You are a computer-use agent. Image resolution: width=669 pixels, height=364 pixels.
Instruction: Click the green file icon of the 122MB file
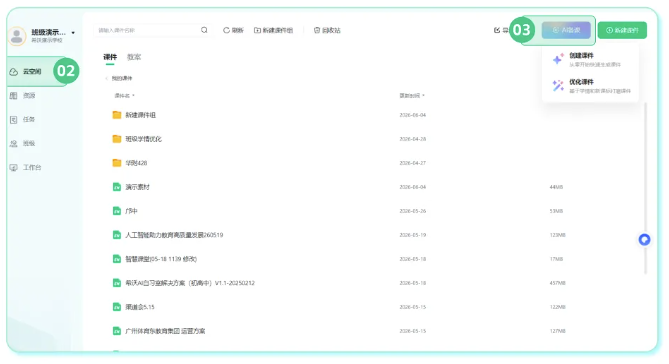(x=116, y=307)
